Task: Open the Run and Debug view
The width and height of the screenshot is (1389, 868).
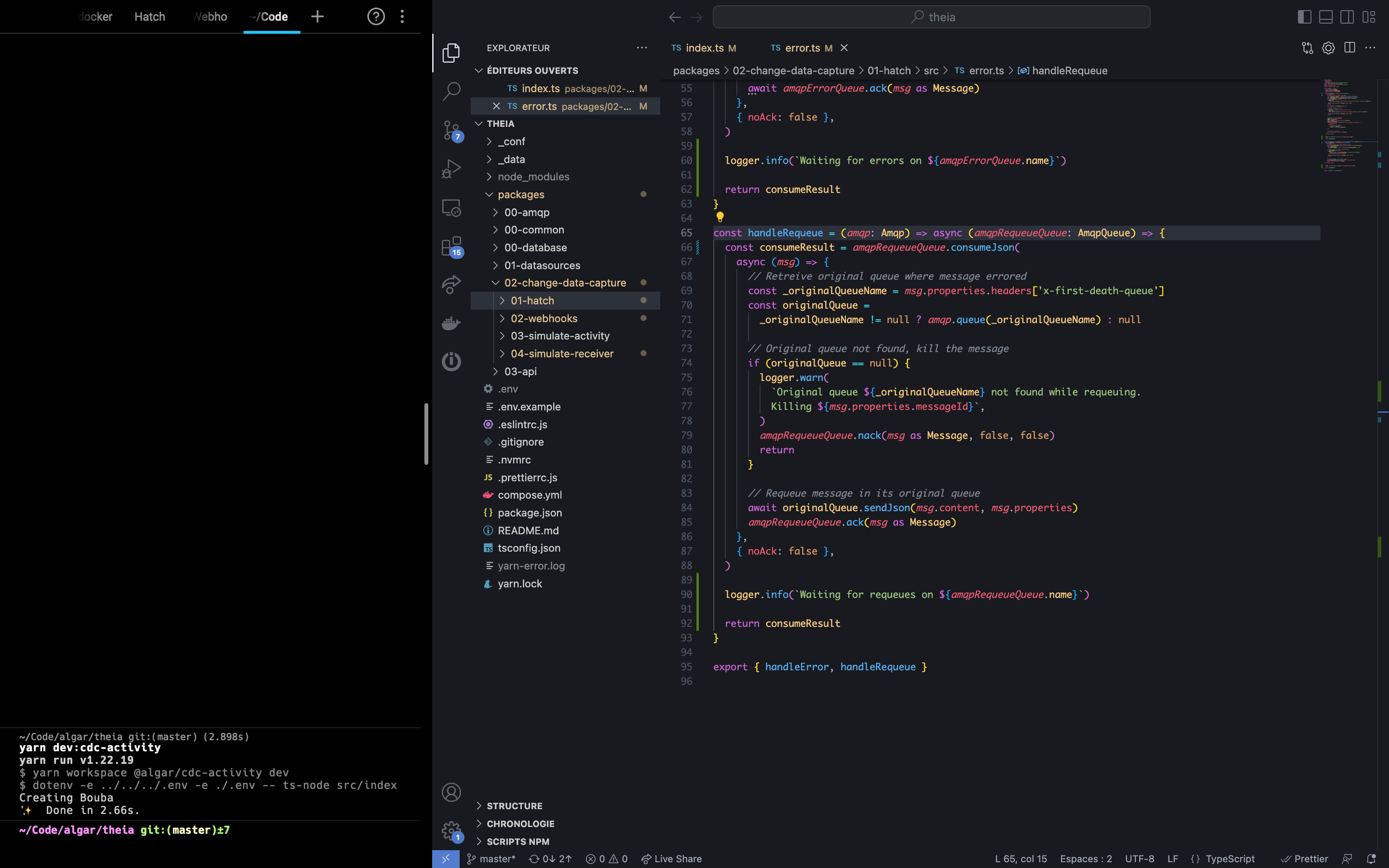Action: 451,169
